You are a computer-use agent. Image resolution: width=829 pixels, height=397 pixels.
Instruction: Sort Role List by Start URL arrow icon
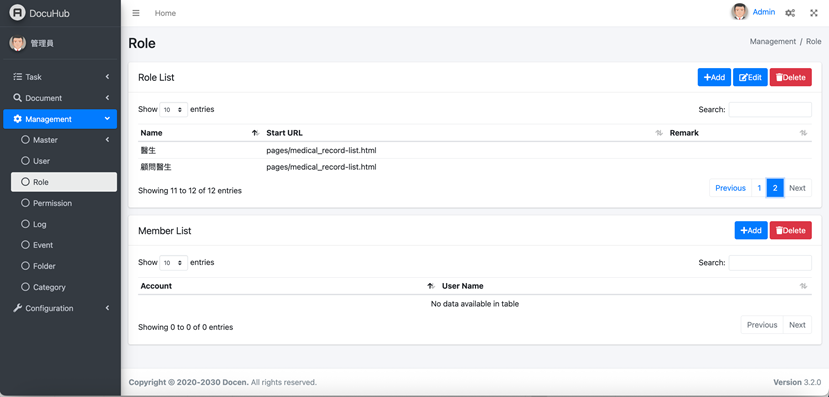click(x=659, y=133)
